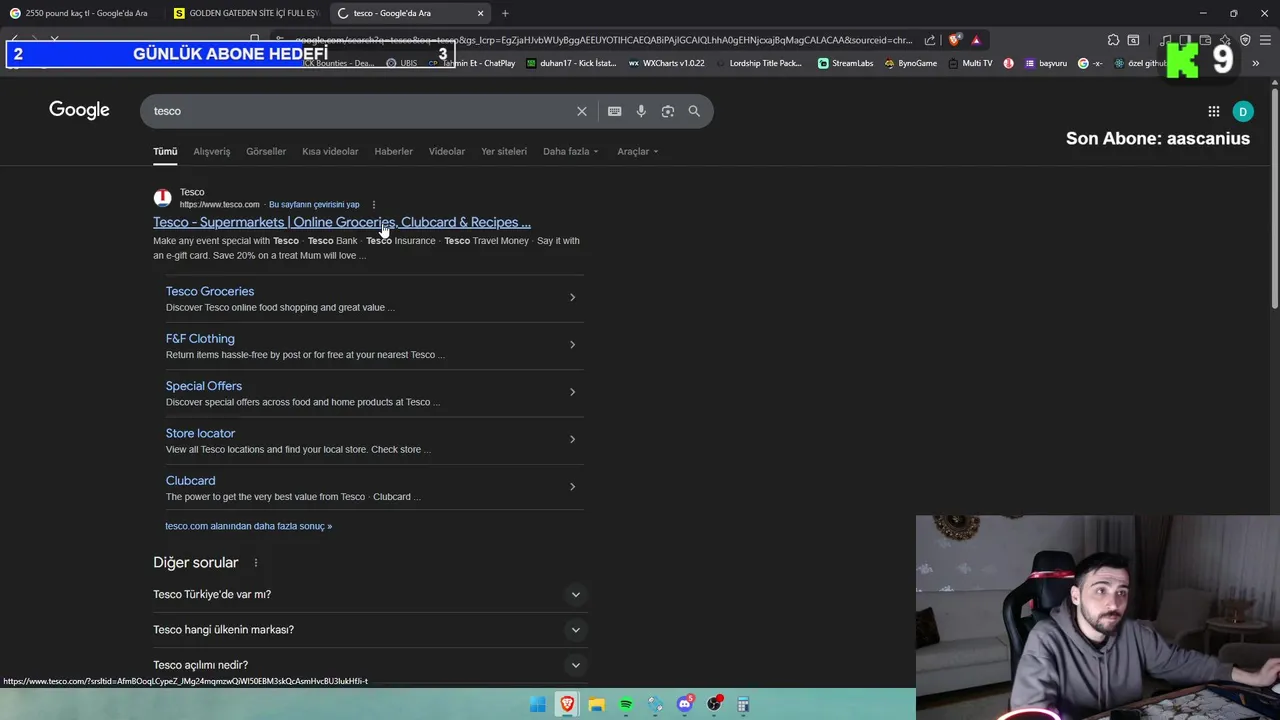This screenshot has width=1280, height=720.
Task: Open the 'Araçlar' tools dropdown
Action: pyautogui.click(x=637, y=151)
